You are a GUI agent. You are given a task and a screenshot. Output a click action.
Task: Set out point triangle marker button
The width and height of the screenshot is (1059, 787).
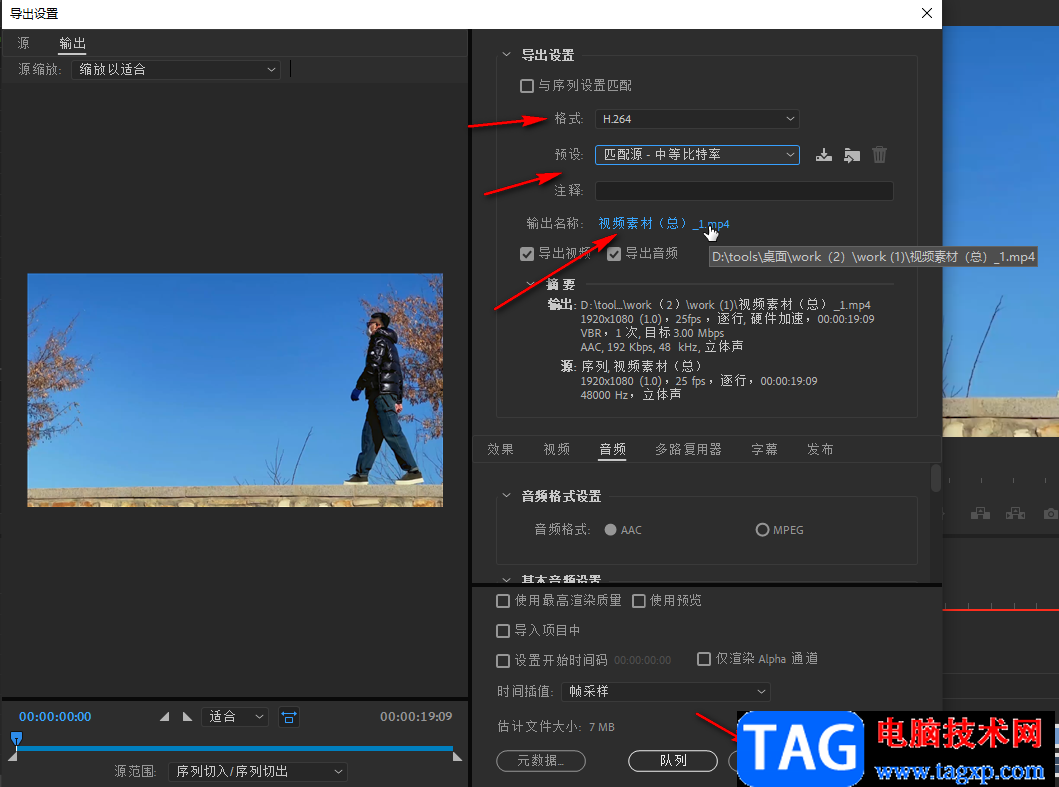tap(187, 717)
